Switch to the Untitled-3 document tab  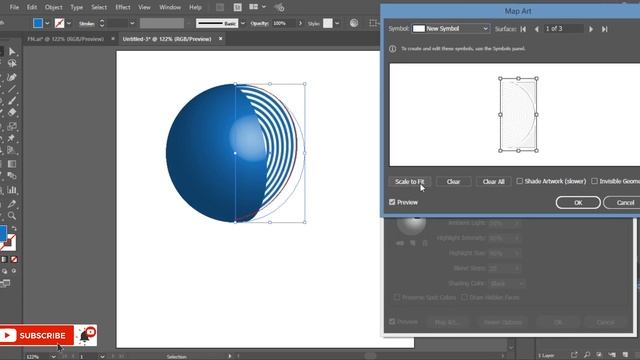[x=167, y=39]
